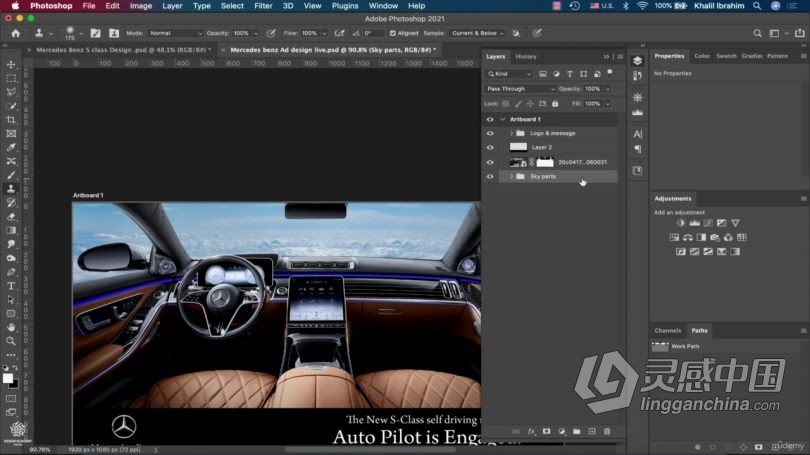This screenshot has height=455, width=810.
Task: Open the options bar Opacity dropdown arrow
Action: 256,33
